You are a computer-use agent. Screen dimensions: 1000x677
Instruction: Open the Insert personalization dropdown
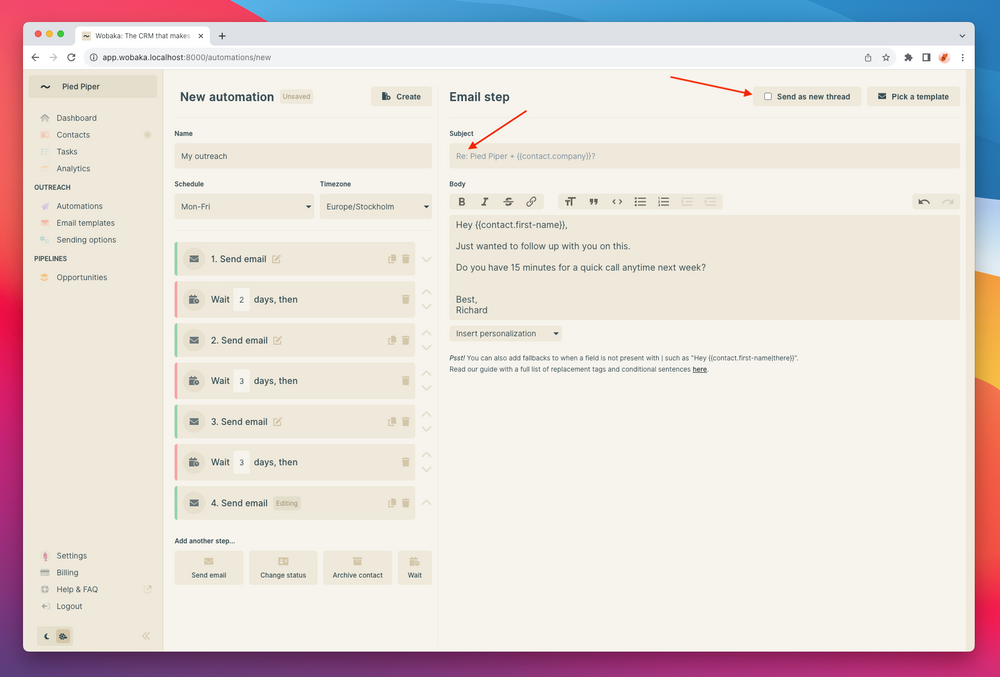(x=505, y=333)
